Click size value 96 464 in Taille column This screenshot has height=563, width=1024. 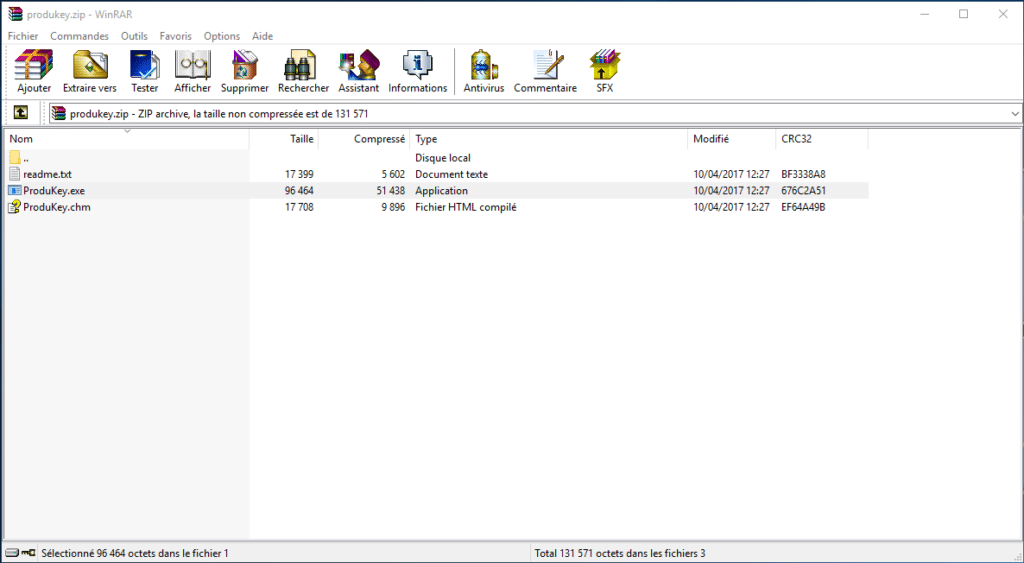299,191
